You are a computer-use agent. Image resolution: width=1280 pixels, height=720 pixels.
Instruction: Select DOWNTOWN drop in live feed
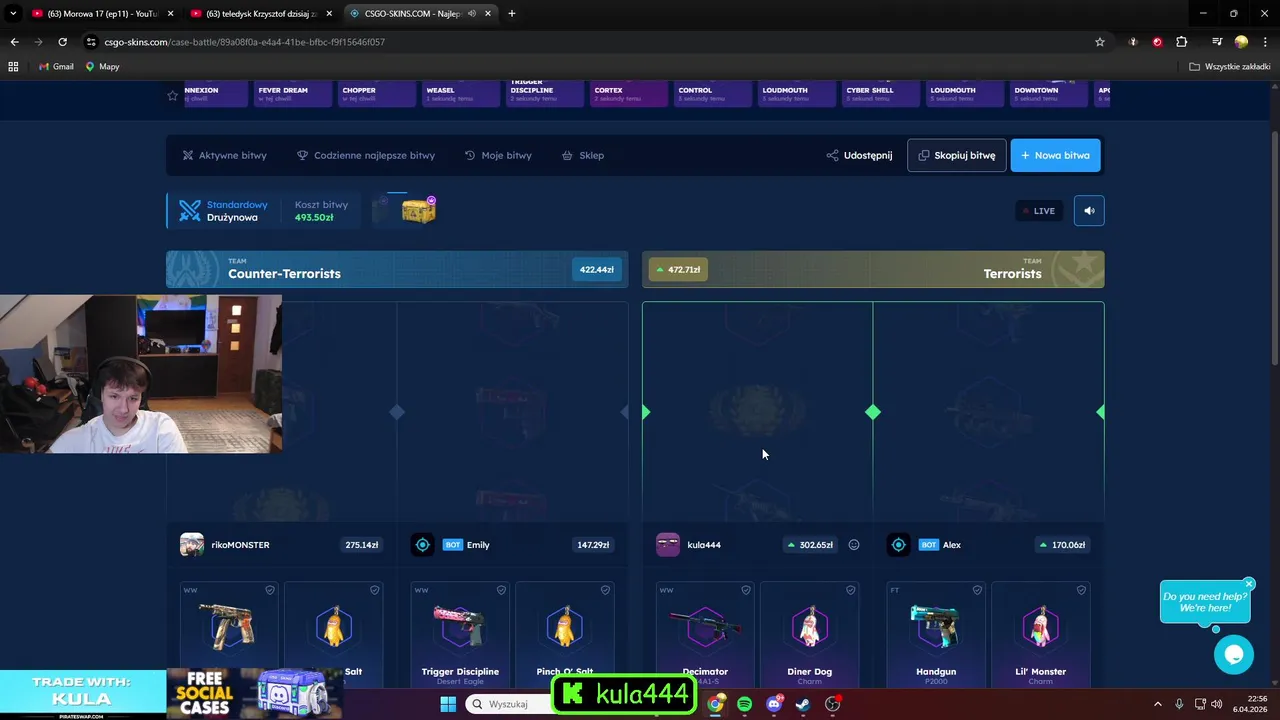(1047, 93)
